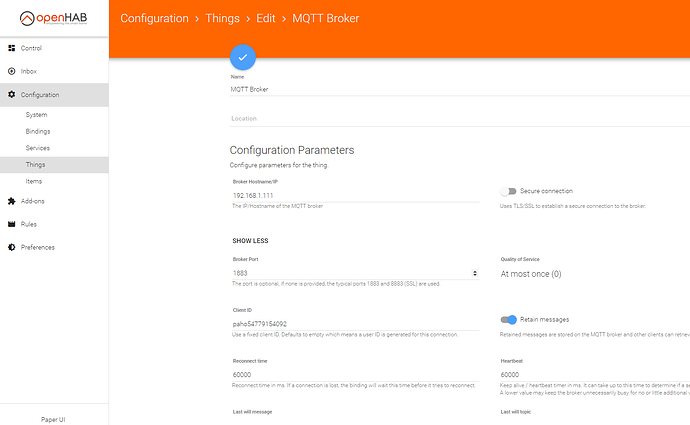Click the Inbox sidebar icon

pyautogui.click(x=11, y=71)
